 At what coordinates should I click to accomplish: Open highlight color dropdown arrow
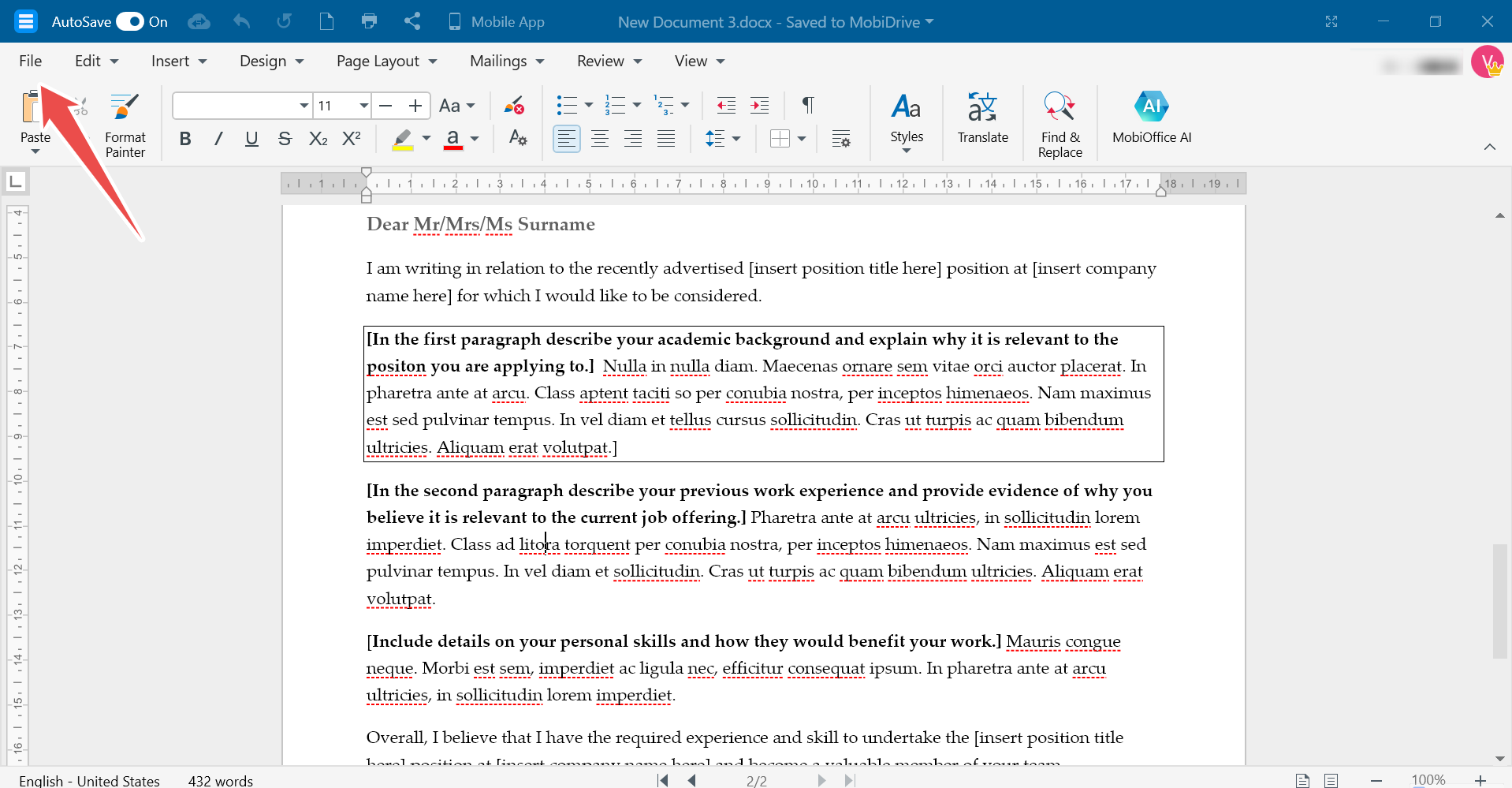[x=426, y=139]
